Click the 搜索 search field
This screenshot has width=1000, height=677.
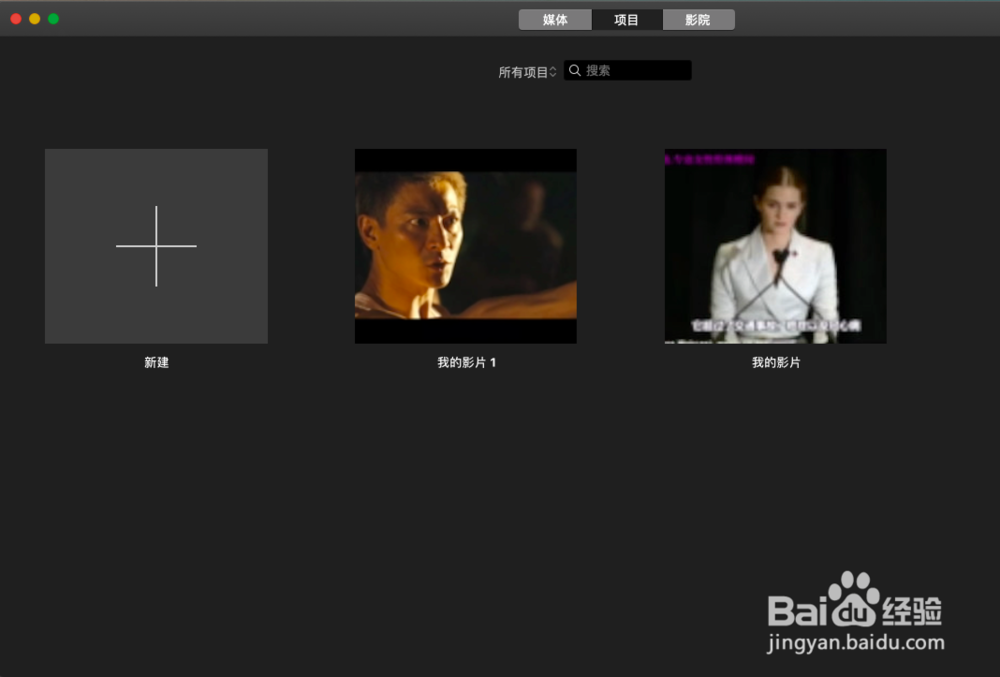(x=628, y=70)
